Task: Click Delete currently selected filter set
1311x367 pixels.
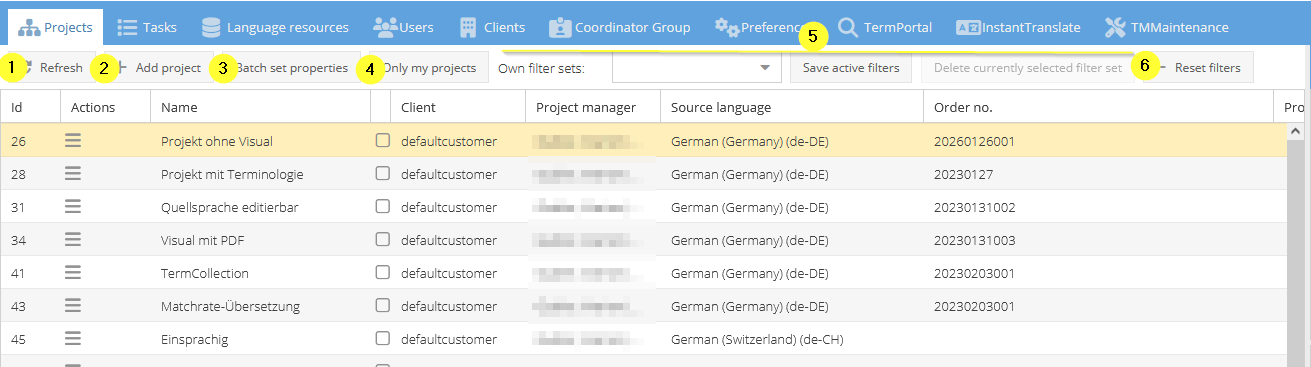Action: (x=1027, y=68)
